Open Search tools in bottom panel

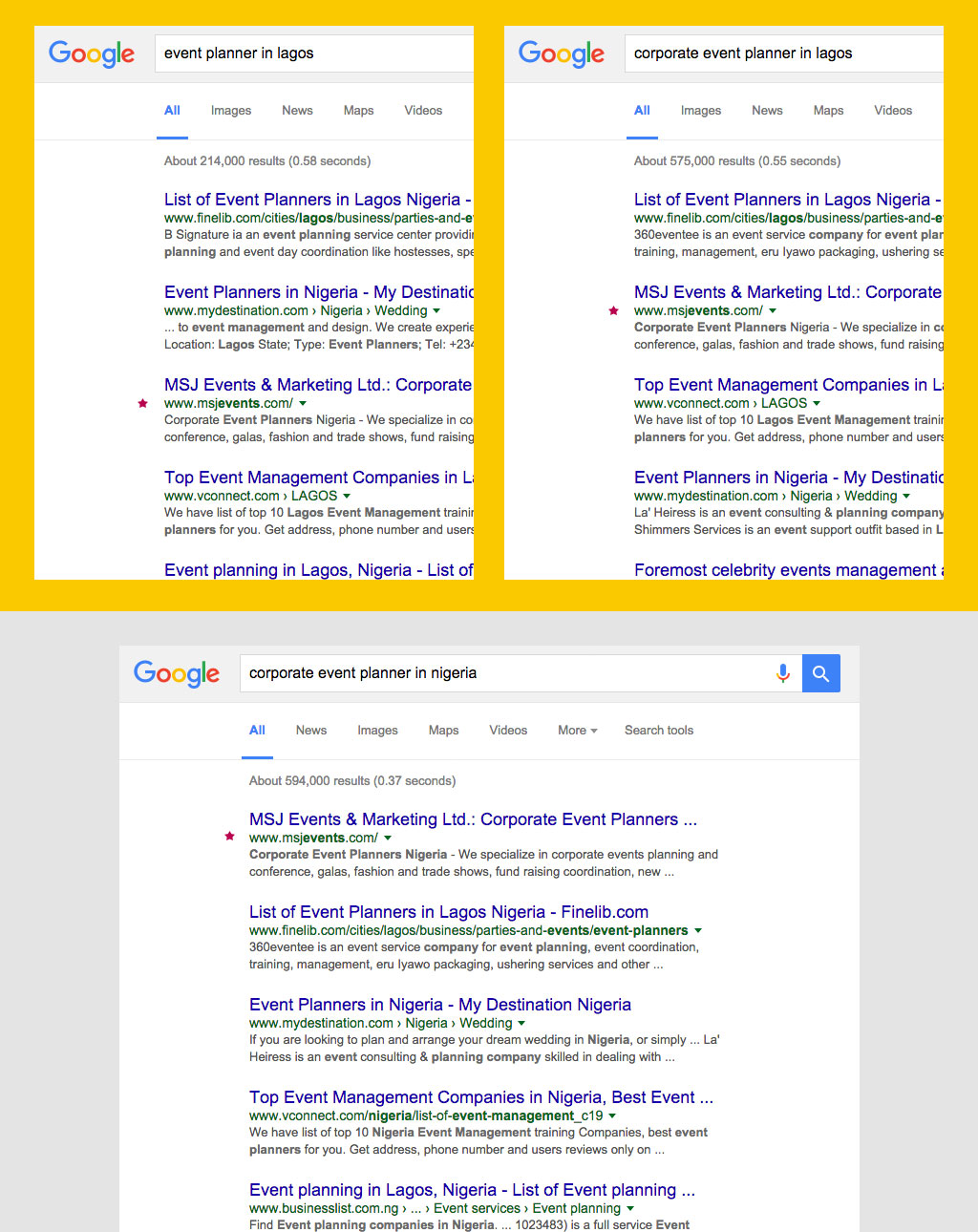659,731
